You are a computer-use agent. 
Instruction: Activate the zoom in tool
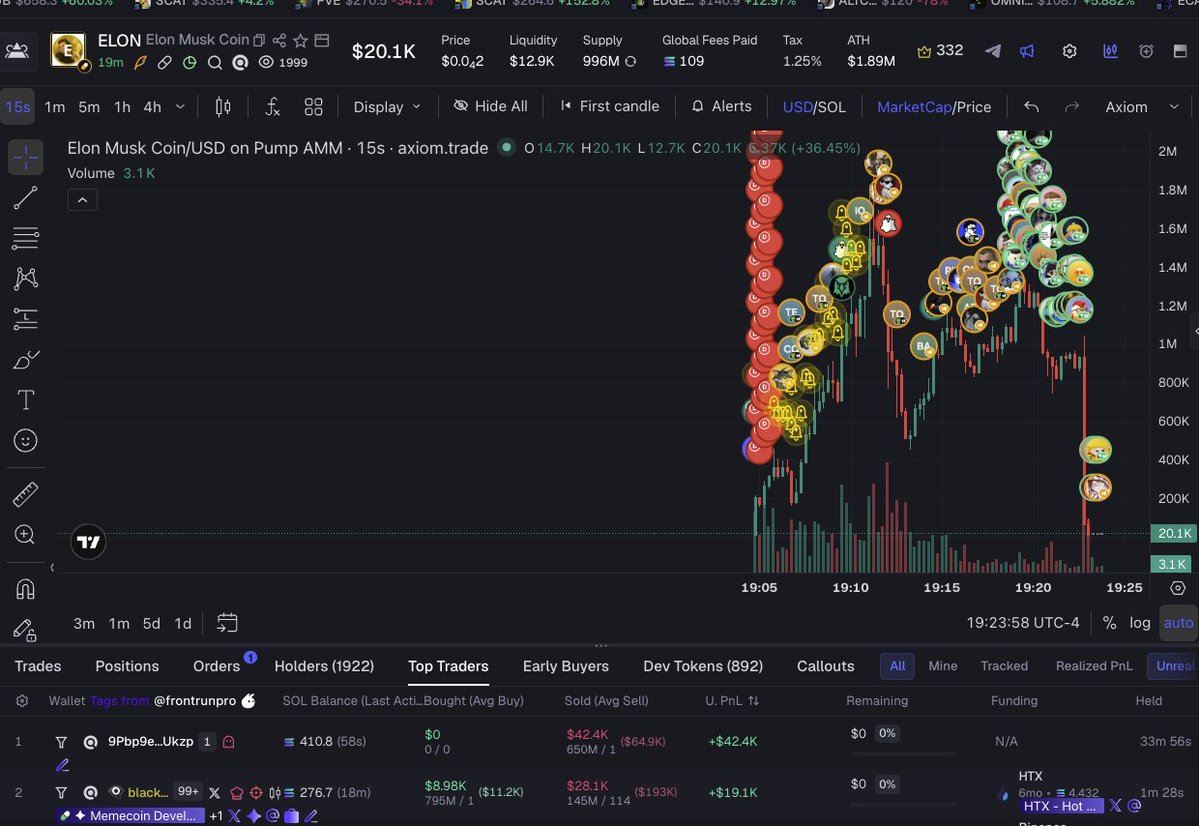click(25, 535)
